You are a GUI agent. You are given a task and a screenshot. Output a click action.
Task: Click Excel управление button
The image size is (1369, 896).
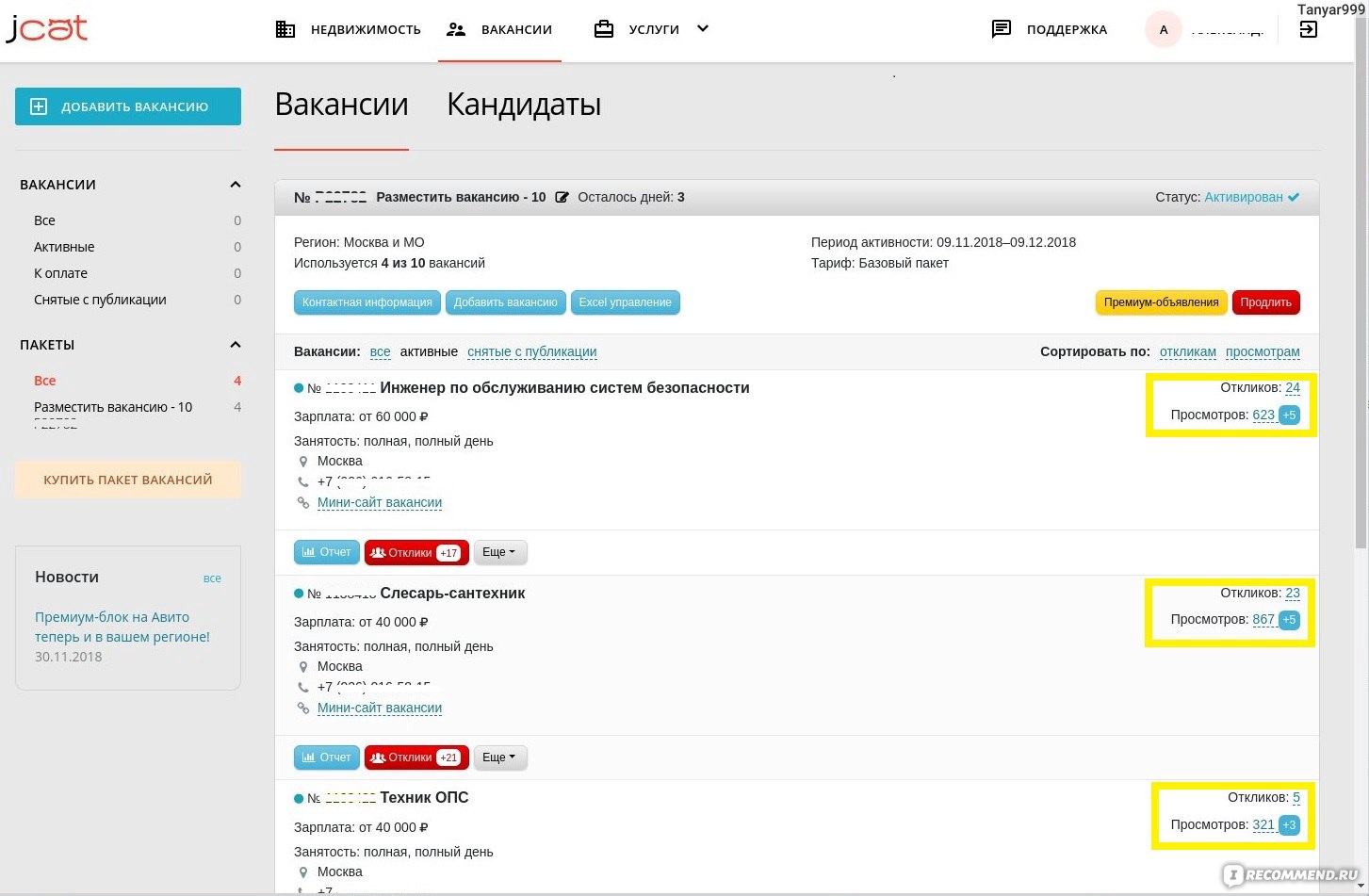(626, 302)
